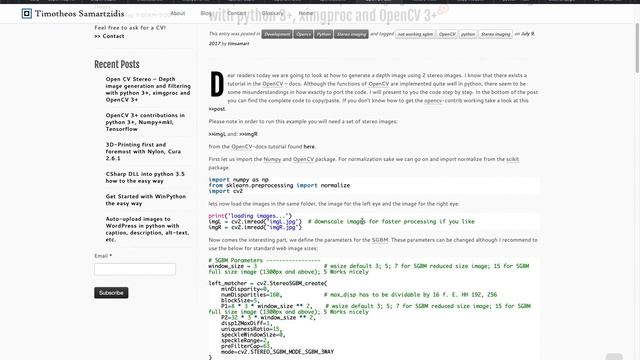Follow the '>> Contact' sidebar link

pos(109,36)
